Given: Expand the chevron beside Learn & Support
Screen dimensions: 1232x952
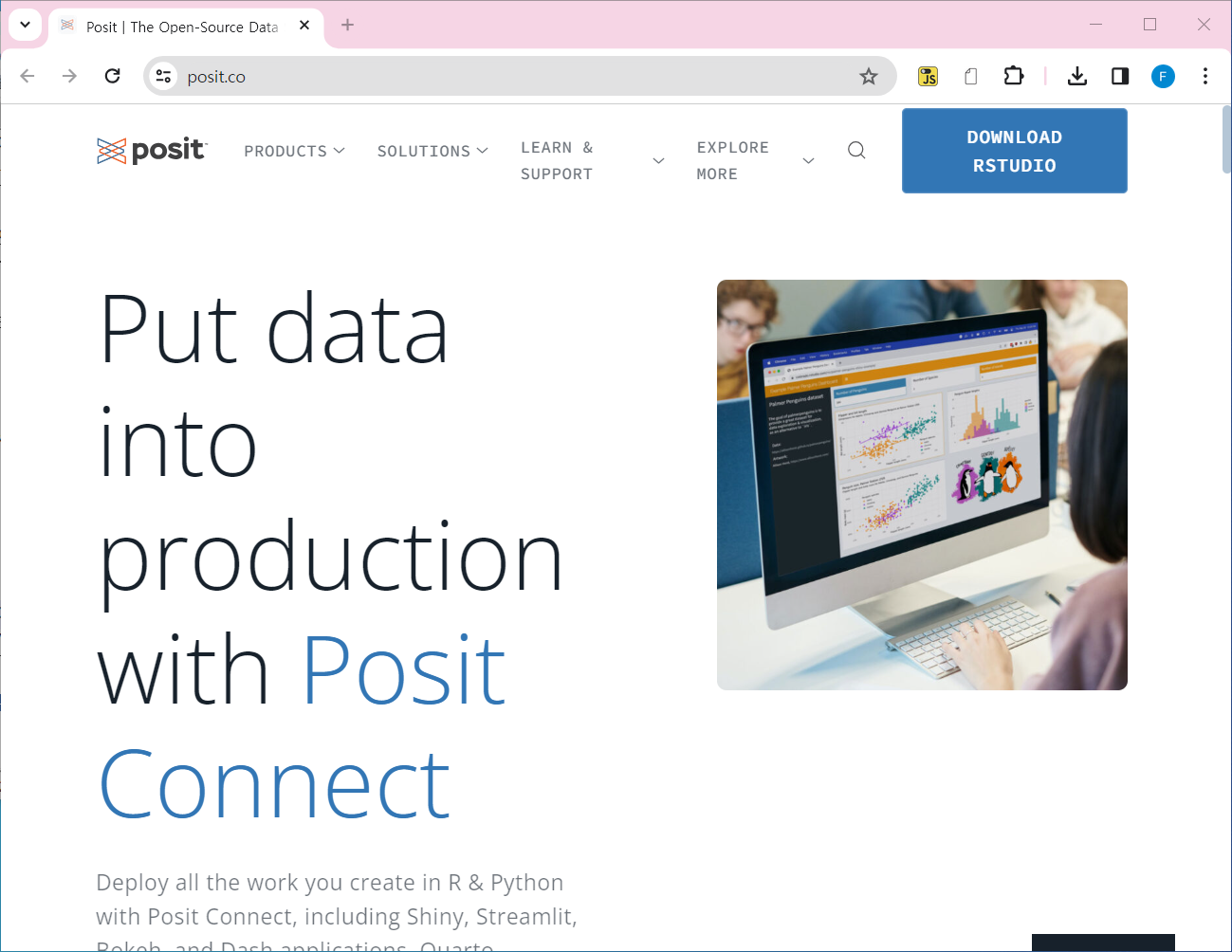Looking at the screenshot, I should pyautogui.click(x=658, y=160).
